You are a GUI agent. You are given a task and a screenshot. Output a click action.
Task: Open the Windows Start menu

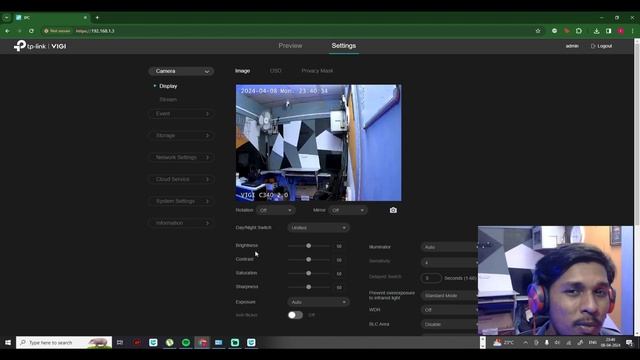[x=7, y=342]
